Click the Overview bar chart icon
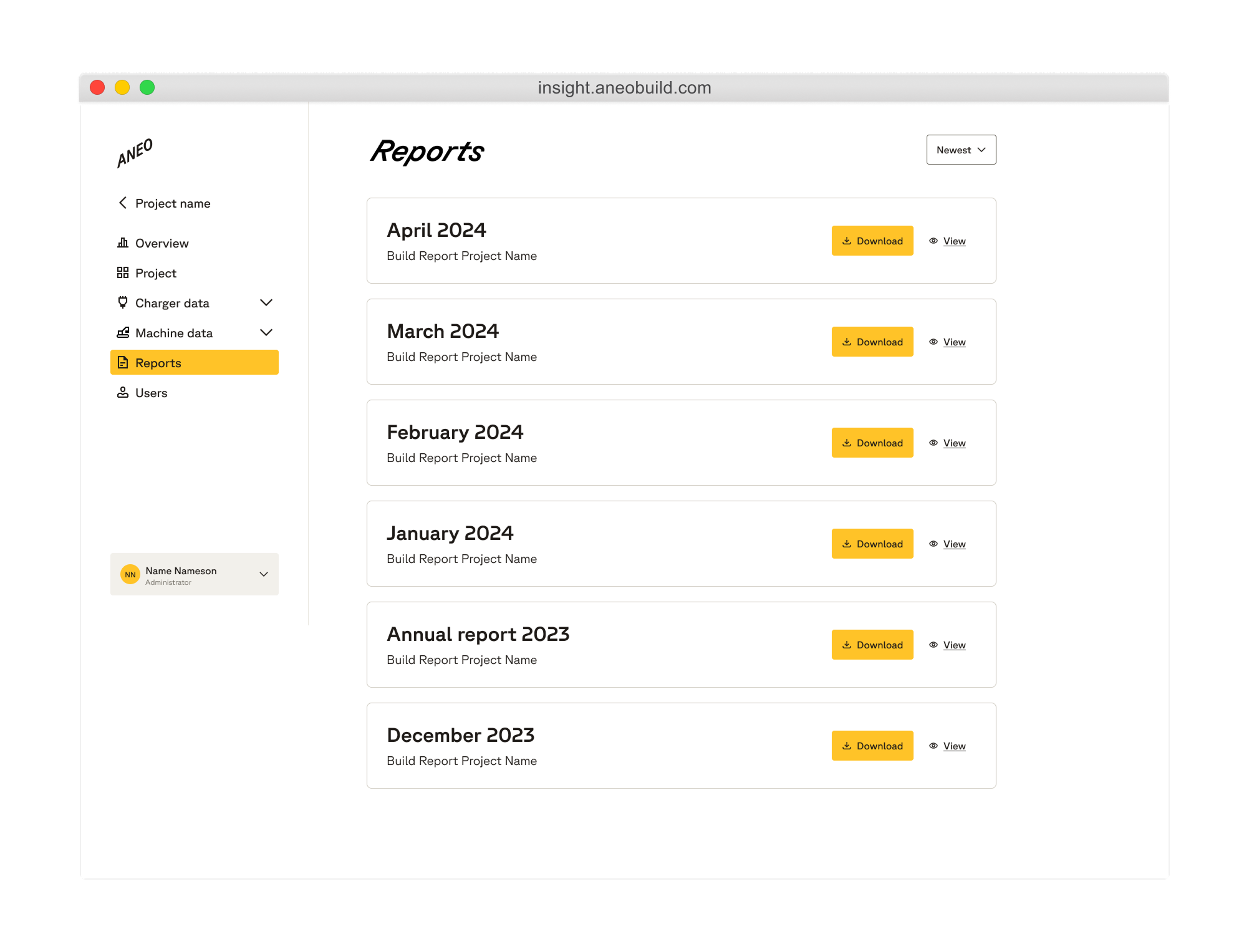Image resolution: width=1249 pixels, height=952 pixels. [x=123, y=243]
